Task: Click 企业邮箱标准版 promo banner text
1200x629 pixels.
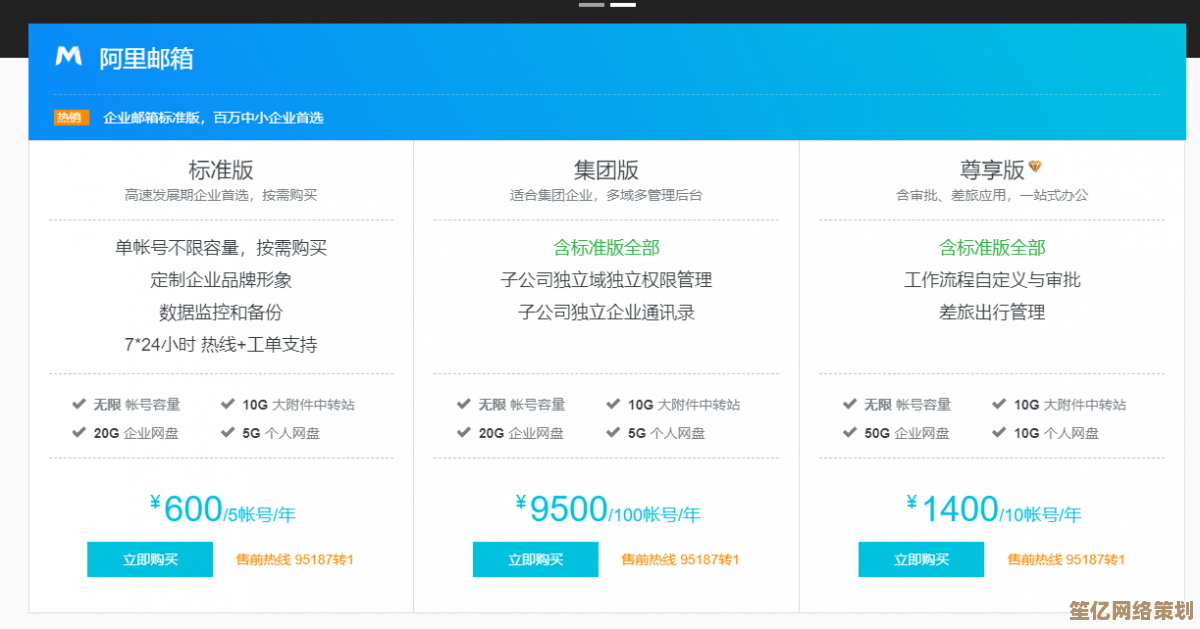Action: [213, 117]
